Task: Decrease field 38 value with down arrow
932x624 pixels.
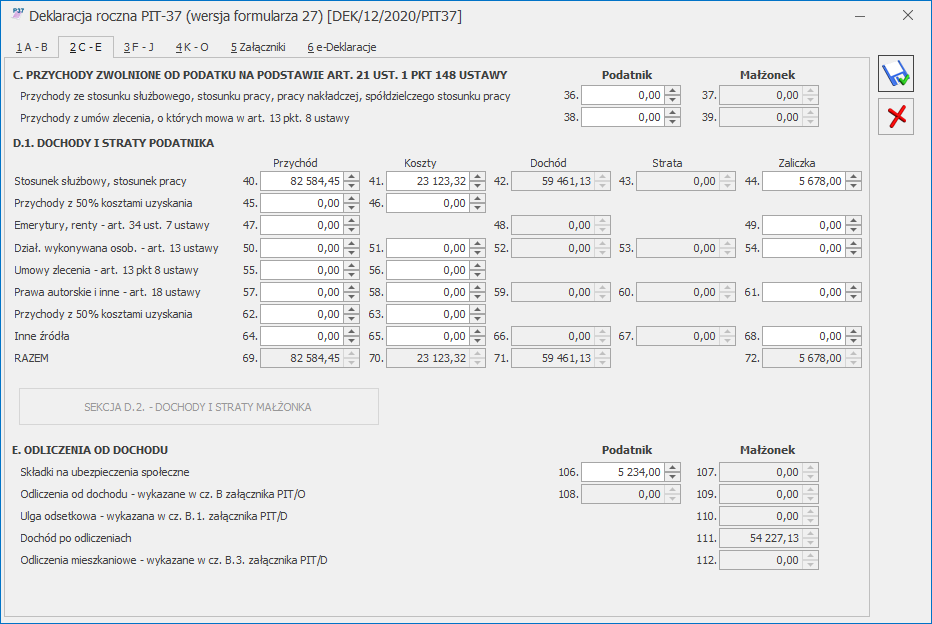Action: (673, 122)
